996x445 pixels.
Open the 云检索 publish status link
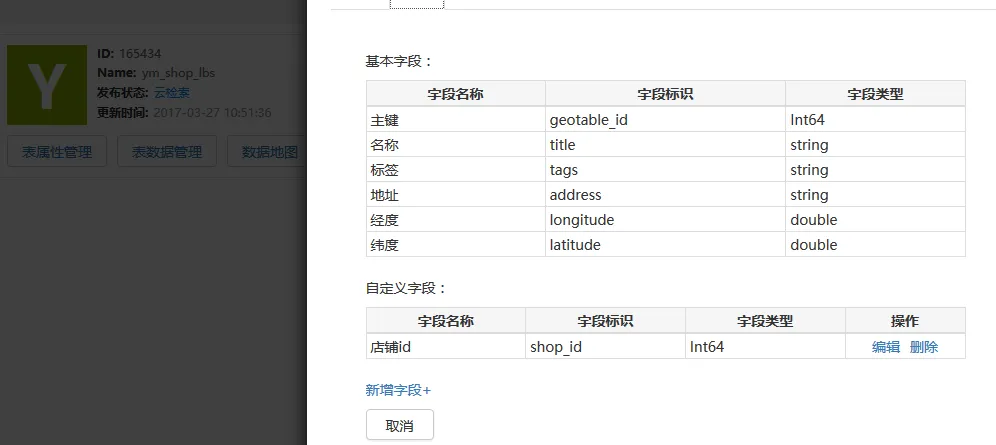click(x=172, y=93)
